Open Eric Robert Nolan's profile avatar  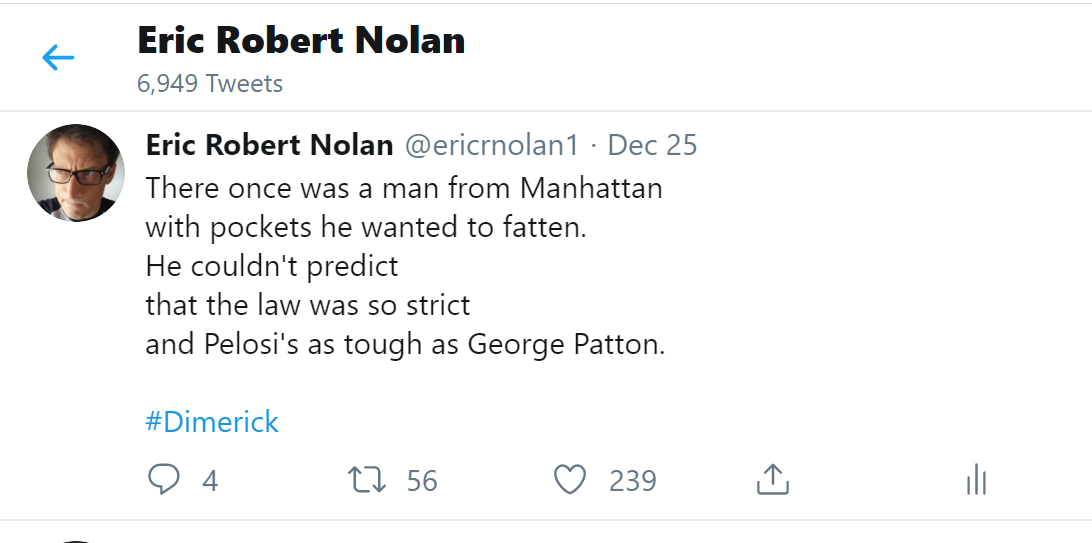[x=76, y=173]
